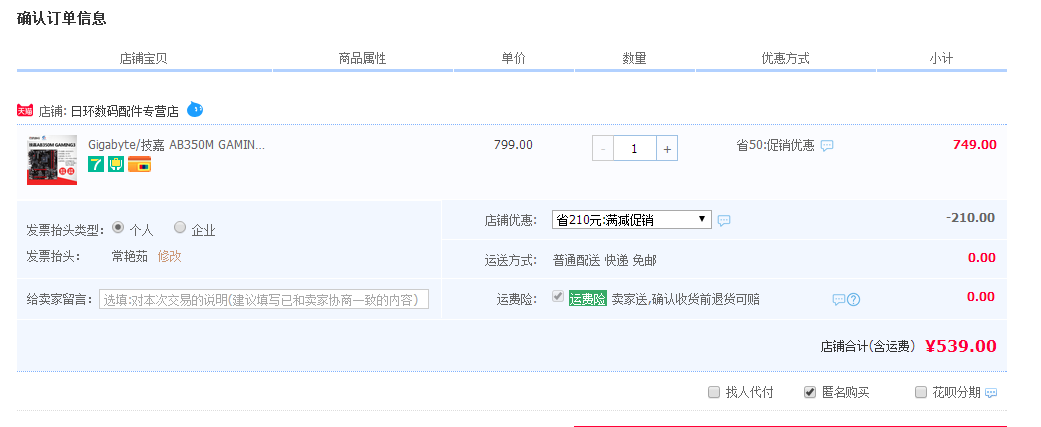Click the store total ¥539.00
1041x427 pixels.
pyautogui.click(x=961, y=346)
